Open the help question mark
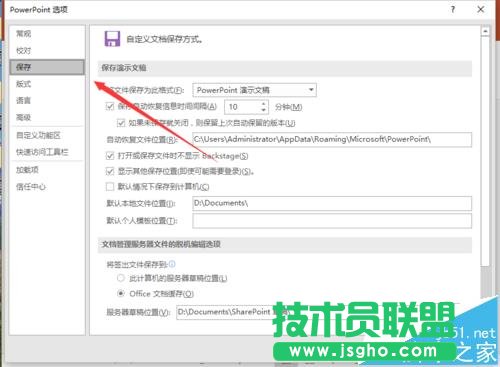 [x=453, y=10]
